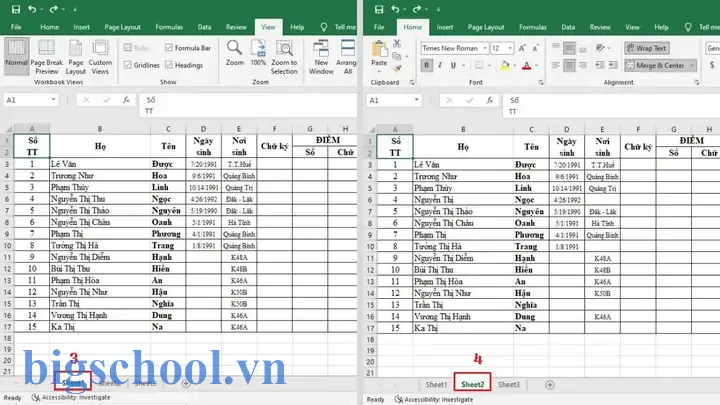The image size is (720, 405).
Task: Copy the selection
Action: pyautogui.click(x=396, y=56)
